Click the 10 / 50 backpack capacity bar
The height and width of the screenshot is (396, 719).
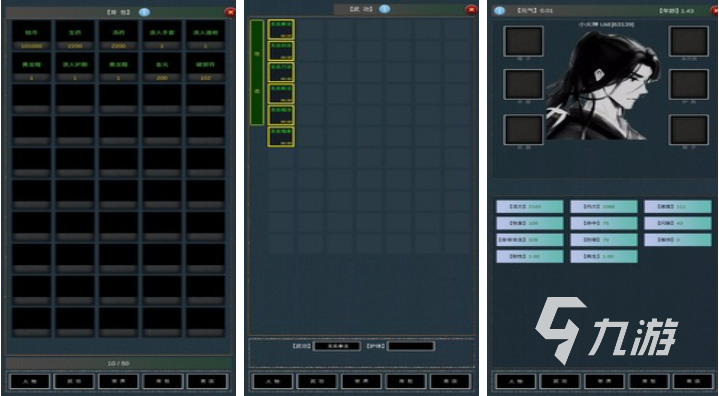click(119, 363)
